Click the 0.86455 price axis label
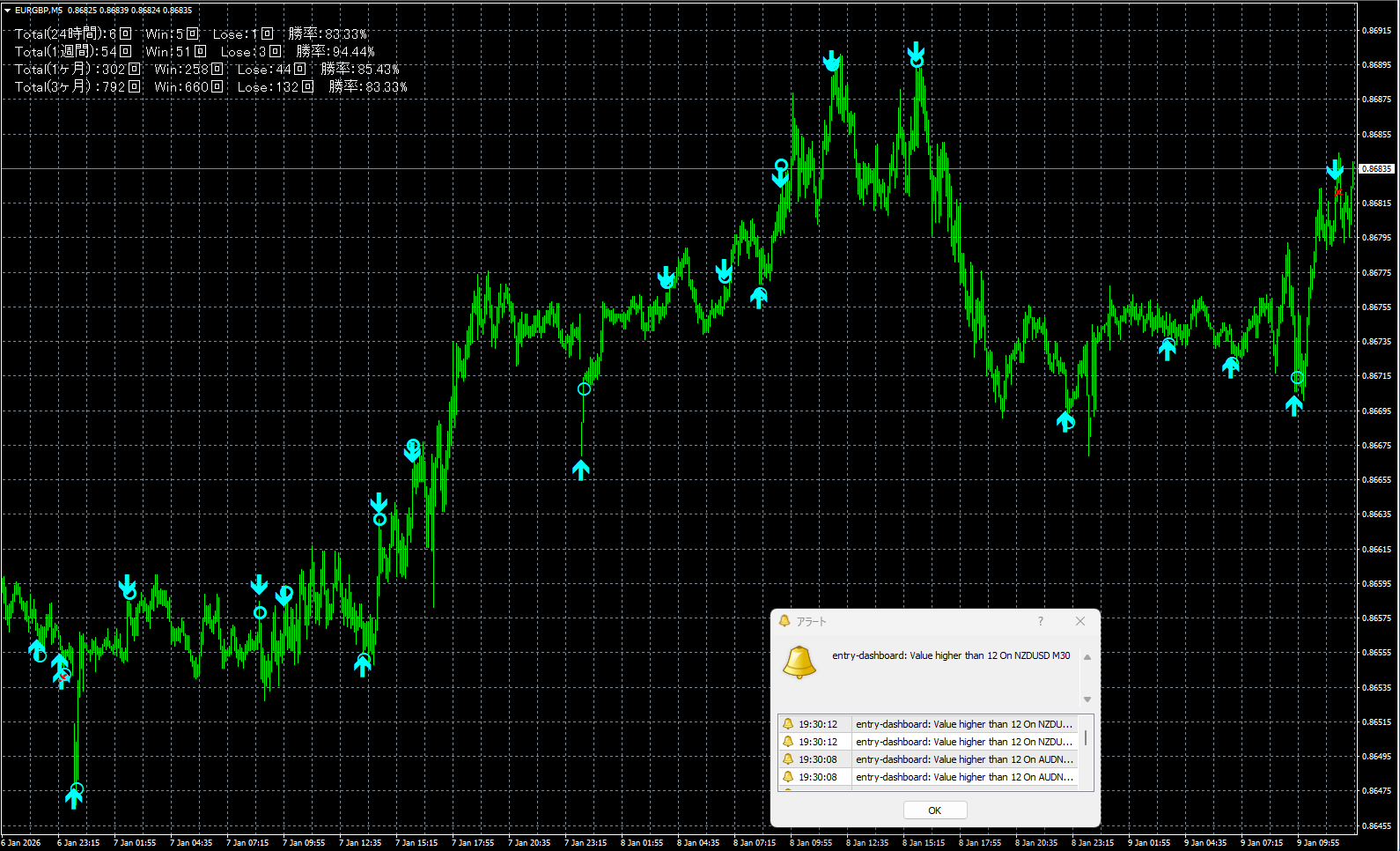 (x=1378, y=825)
